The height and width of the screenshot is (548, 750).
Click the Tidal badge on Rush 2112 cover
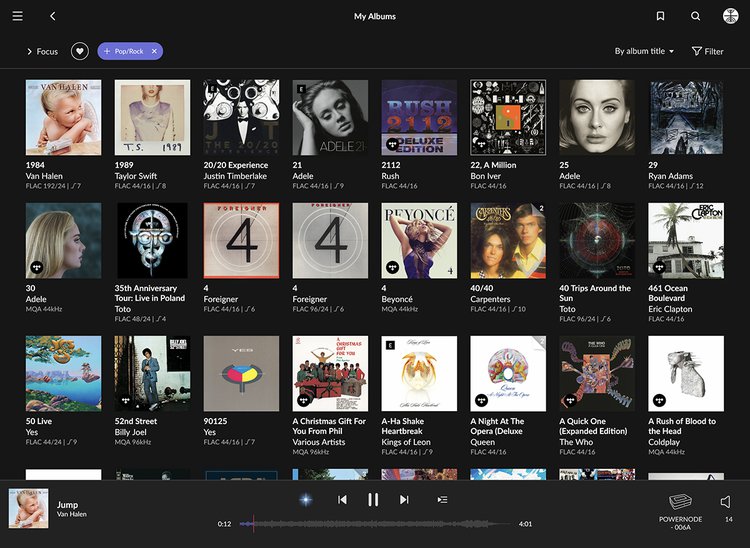[393, 143]
